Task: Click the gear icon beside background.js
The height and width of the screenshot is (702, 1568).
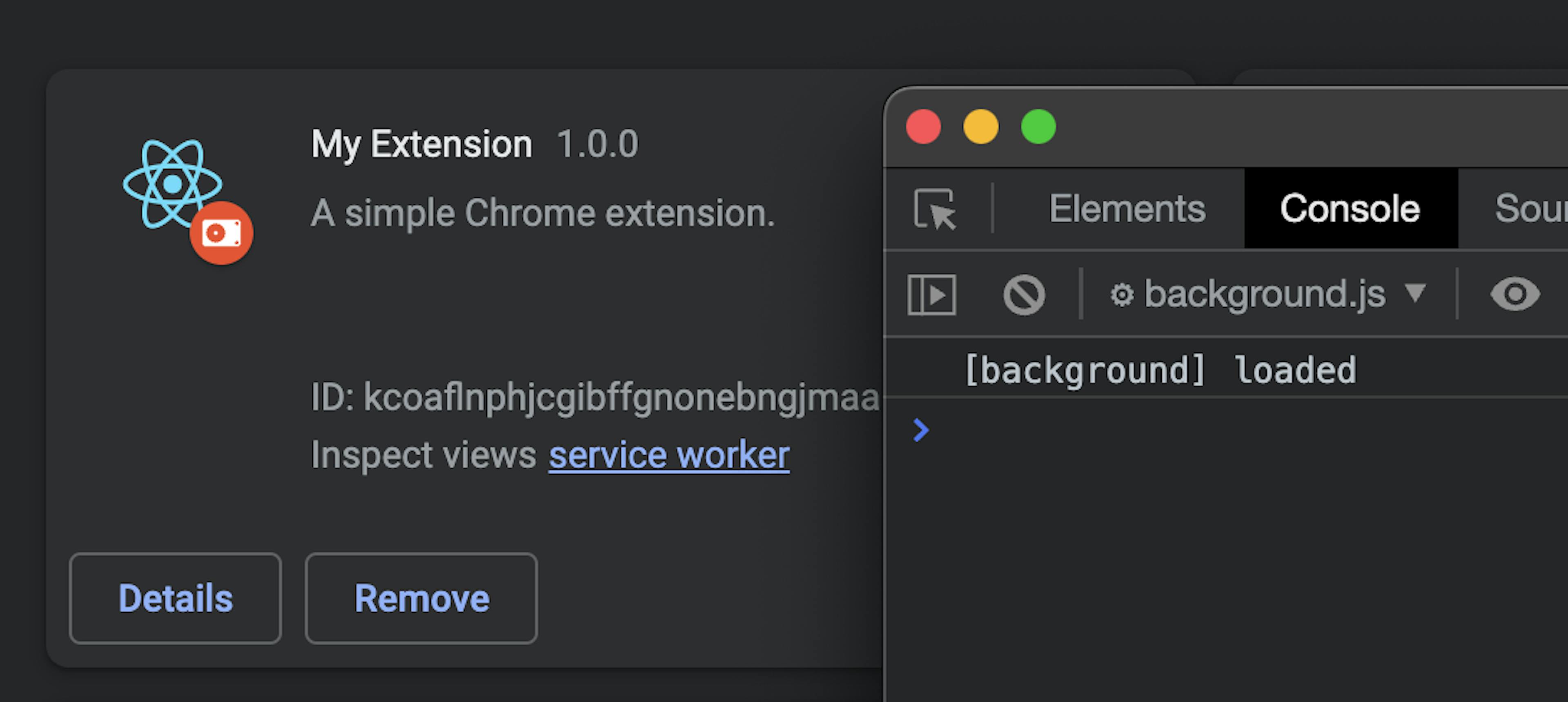Action: [x=1123, y=295]
